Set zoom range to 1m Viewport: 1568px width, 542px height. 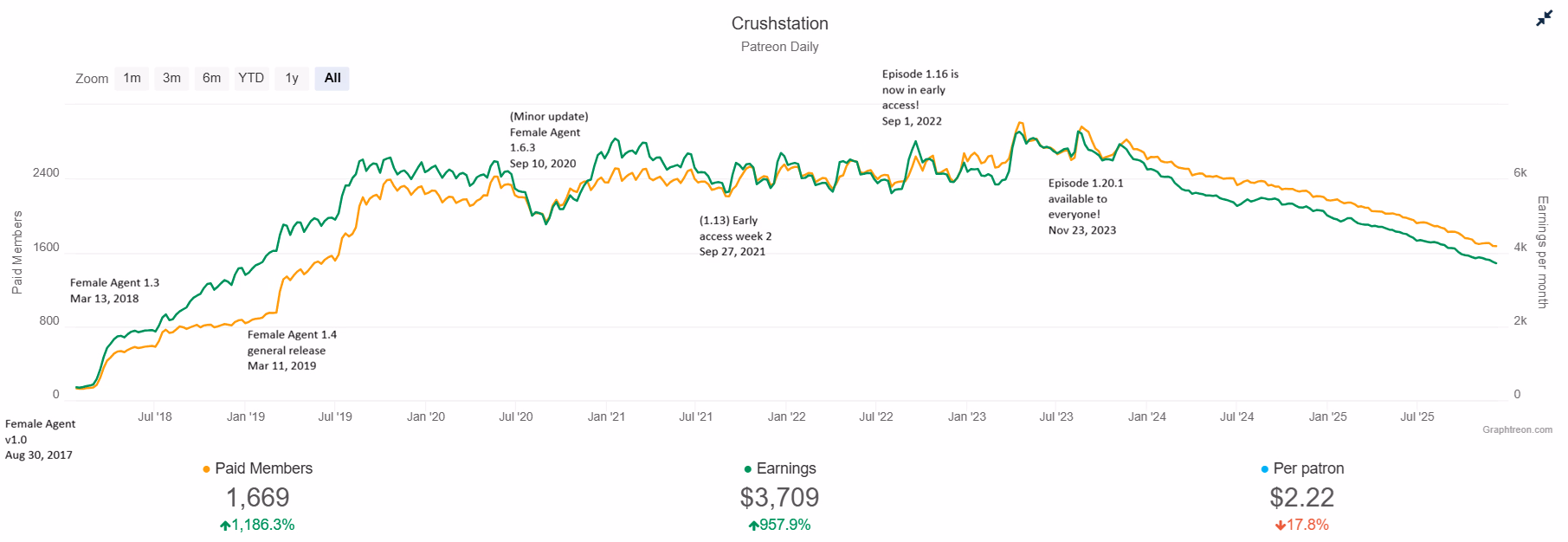coord(132,78)
